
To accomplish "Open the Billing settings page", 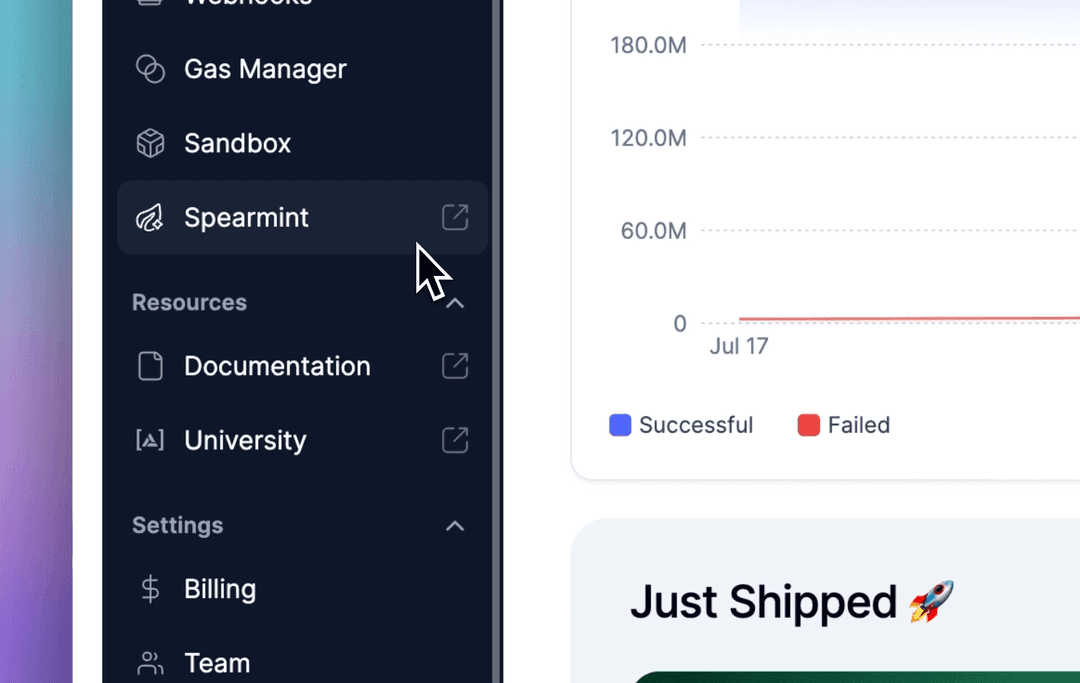I will tap(219, 589).
